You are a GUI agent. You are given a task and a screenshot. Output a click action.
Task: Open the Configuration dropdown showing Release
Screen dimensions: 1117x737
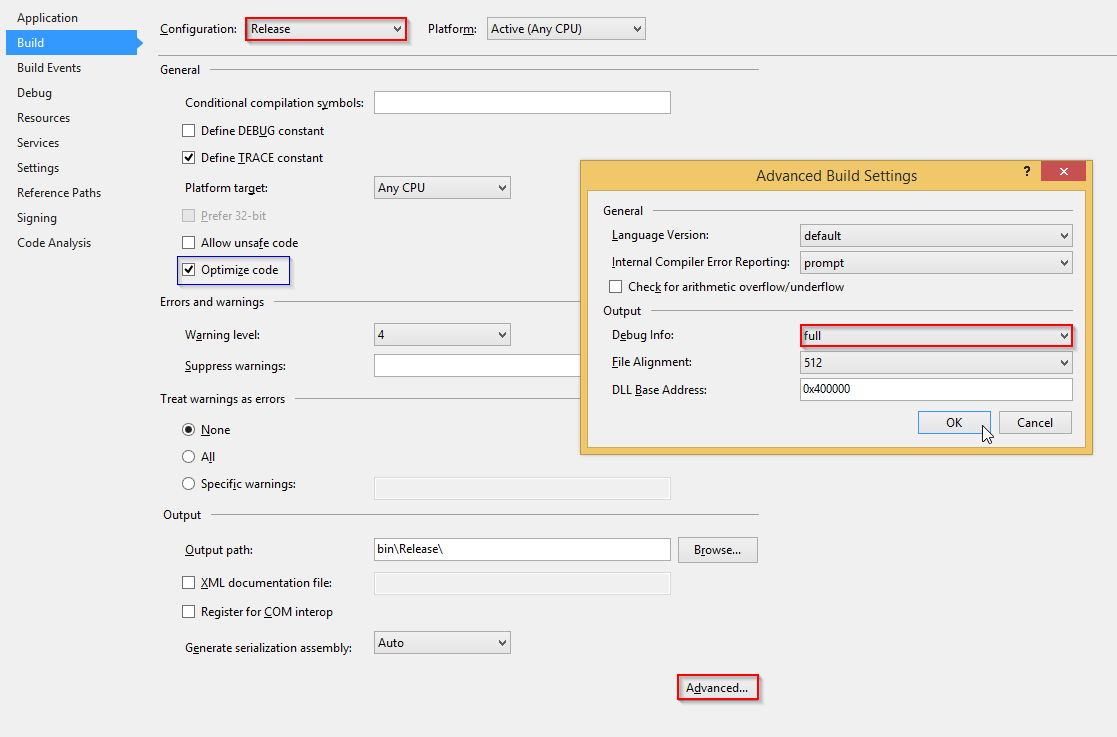coord(326,29)
